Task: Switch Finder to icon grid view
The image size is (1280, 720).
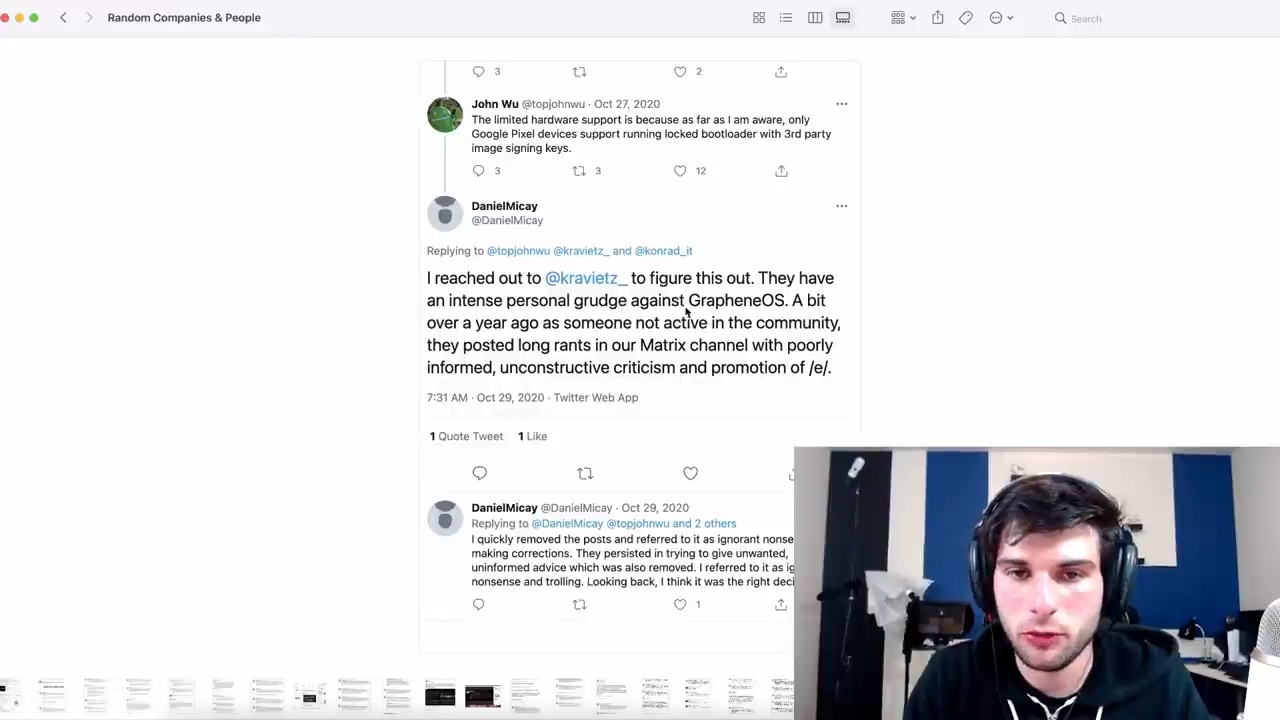Action: coord(759,18)
